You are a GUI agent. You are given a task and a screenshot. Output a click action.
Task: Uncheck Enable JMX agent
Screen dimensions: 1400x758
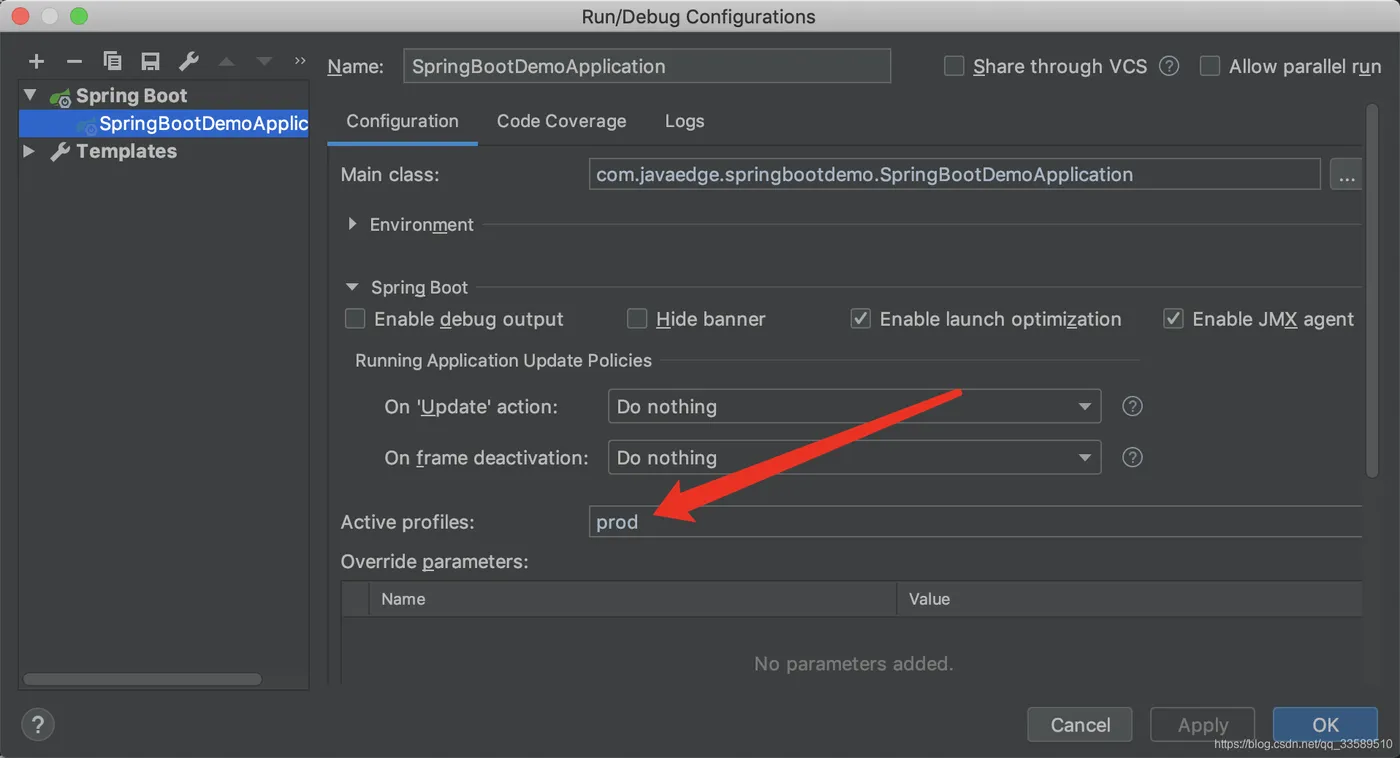coord(1173,319)
